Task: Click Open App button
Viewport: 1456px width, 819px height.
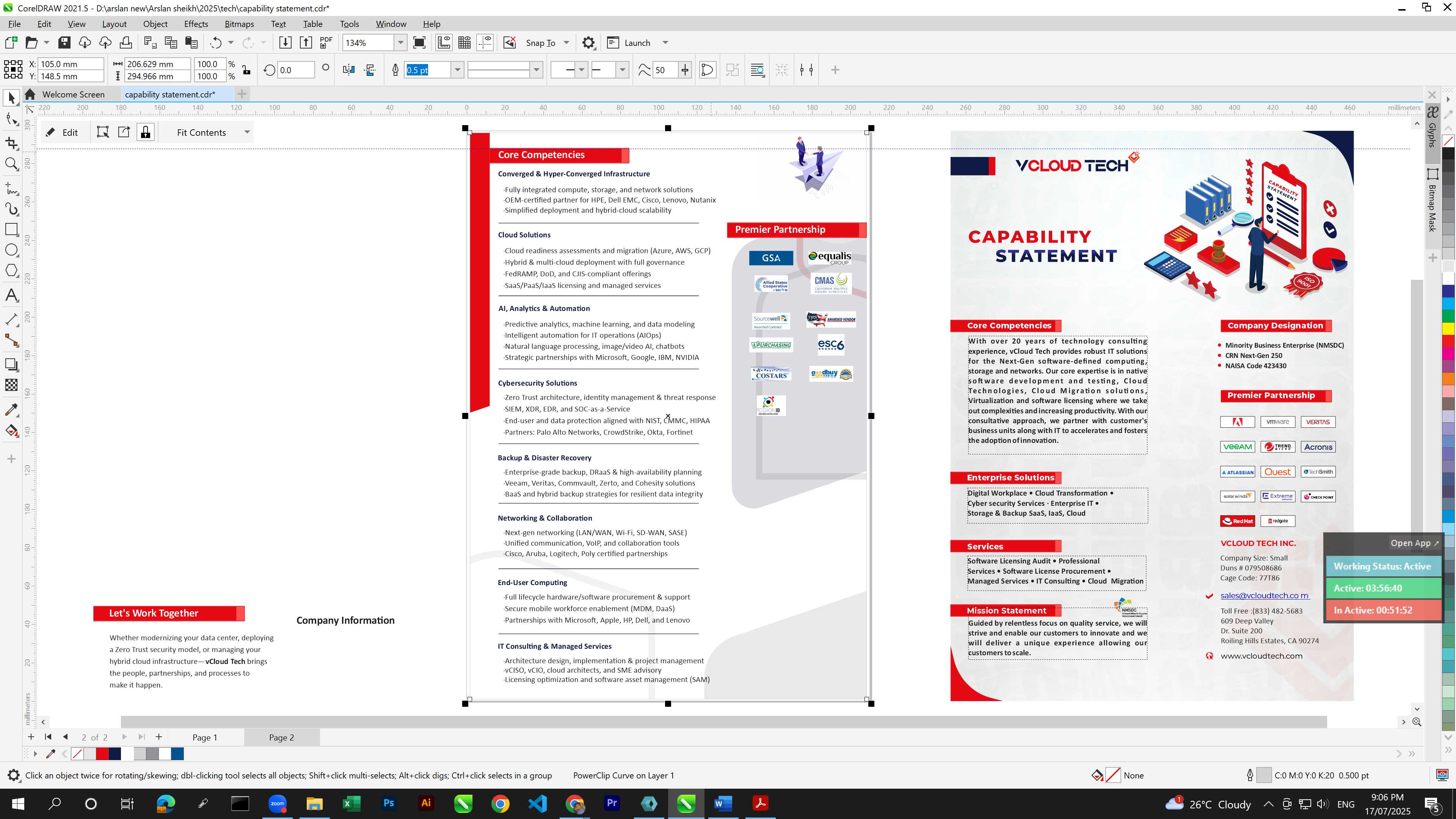Action: 1414,543
